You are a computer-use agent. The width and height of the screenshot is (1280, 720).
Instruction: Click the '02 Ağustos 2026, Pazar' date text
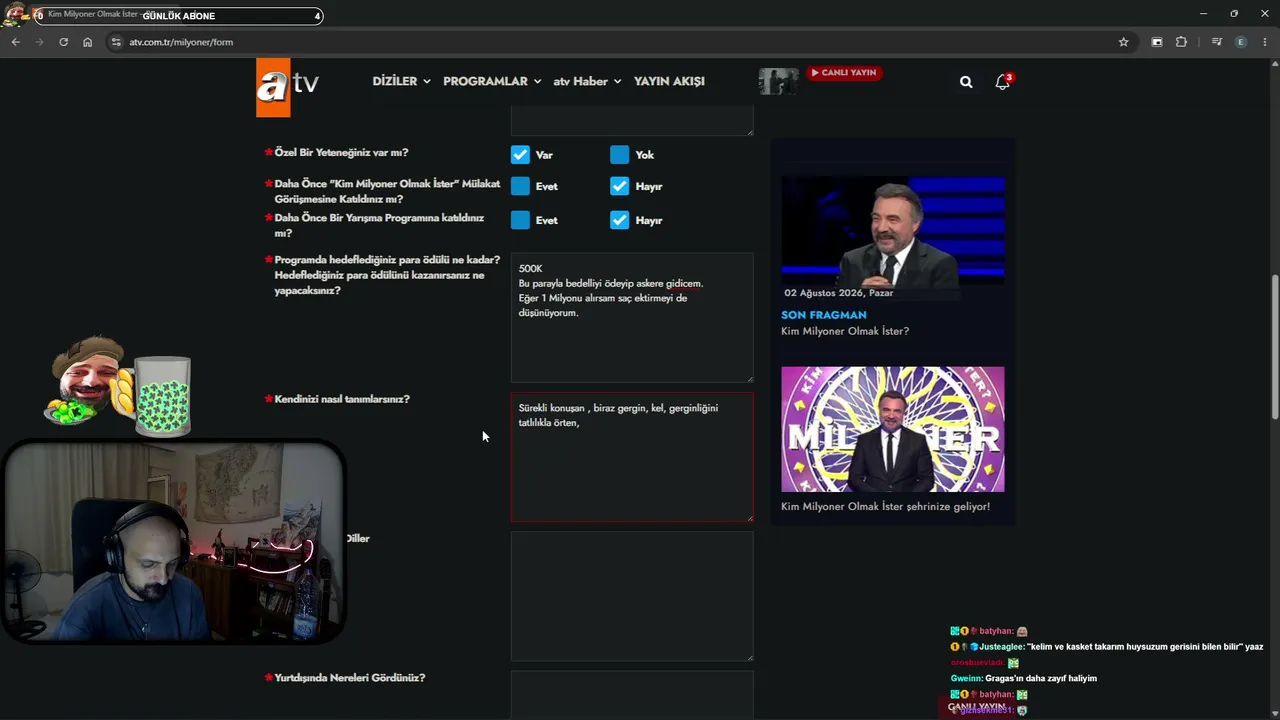[839, 293]
